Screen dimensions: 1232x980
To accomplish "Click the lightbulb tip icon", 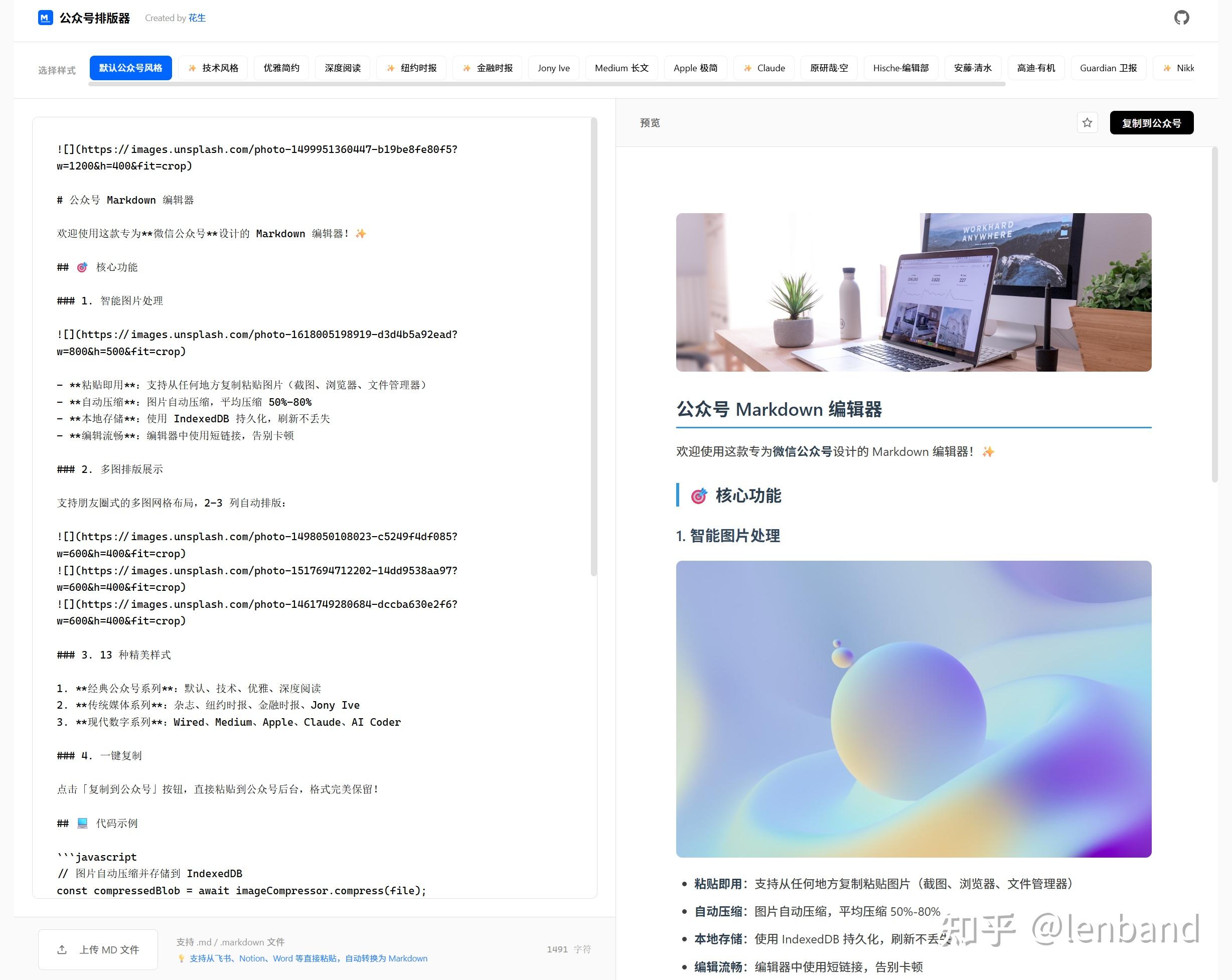I will coord(182,958).
